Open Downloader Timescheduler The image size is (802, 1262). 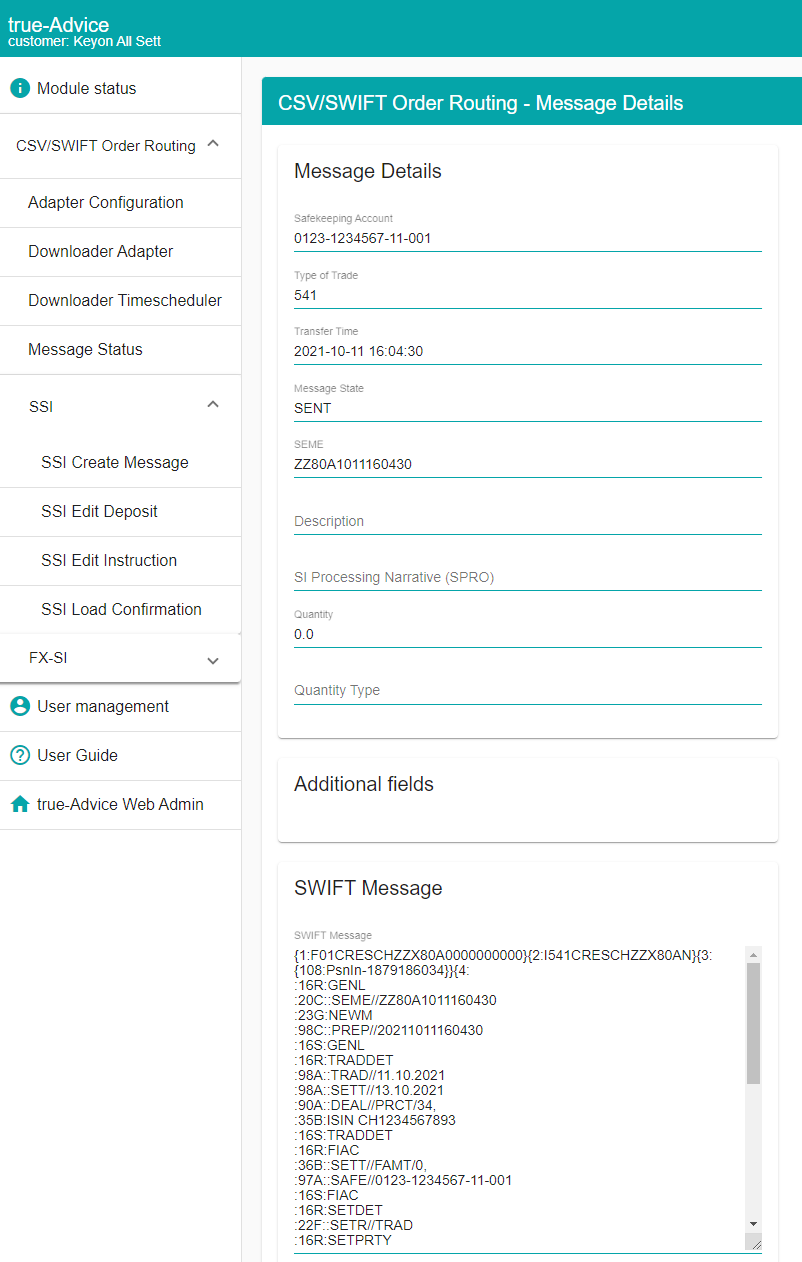tap(125, 300)
